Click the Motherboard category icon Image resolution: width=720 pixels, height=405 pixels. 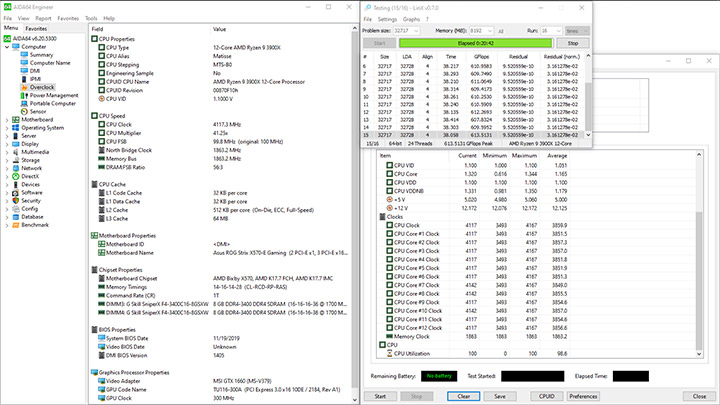[16, 119]
